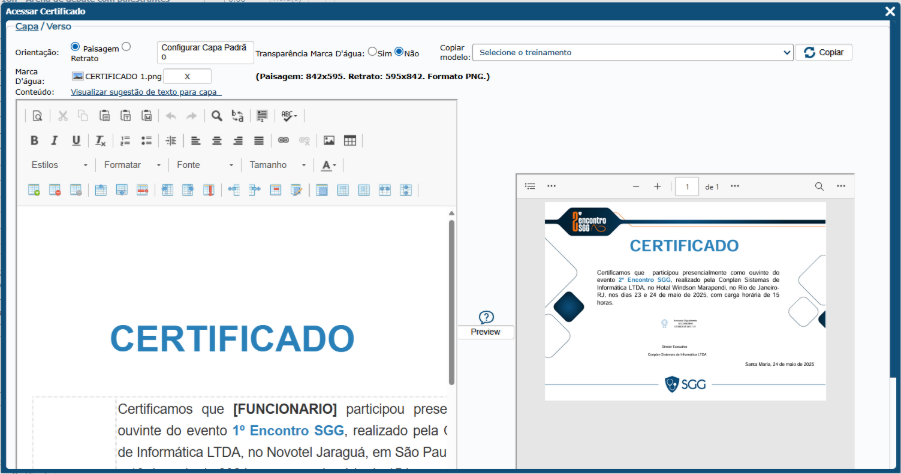Click the underline formatting icon

click(77, 141)
